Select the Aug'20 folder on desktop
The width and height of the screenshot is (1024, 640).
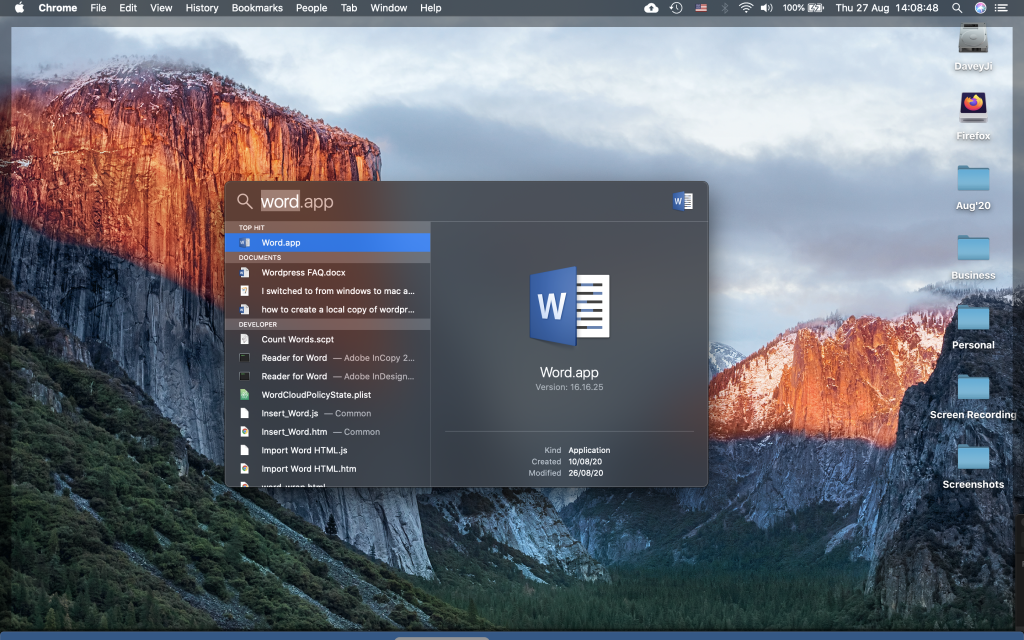tap(973, 186)
